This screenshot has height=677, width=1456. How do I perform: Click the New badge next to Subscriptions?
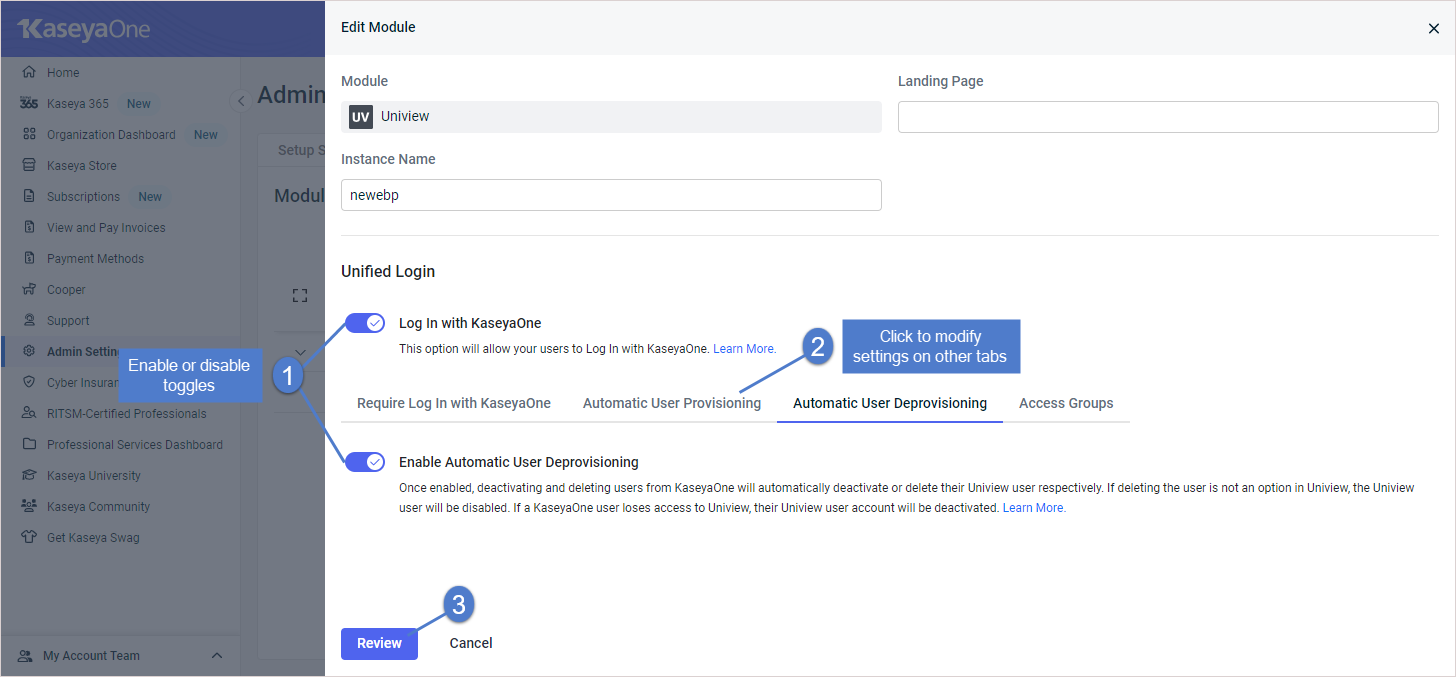tap(150, 196)
